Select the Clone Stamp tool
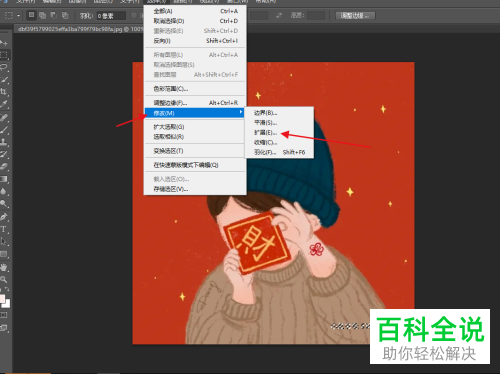The height and width of the screenshot is (374, 500). point(4,142)
